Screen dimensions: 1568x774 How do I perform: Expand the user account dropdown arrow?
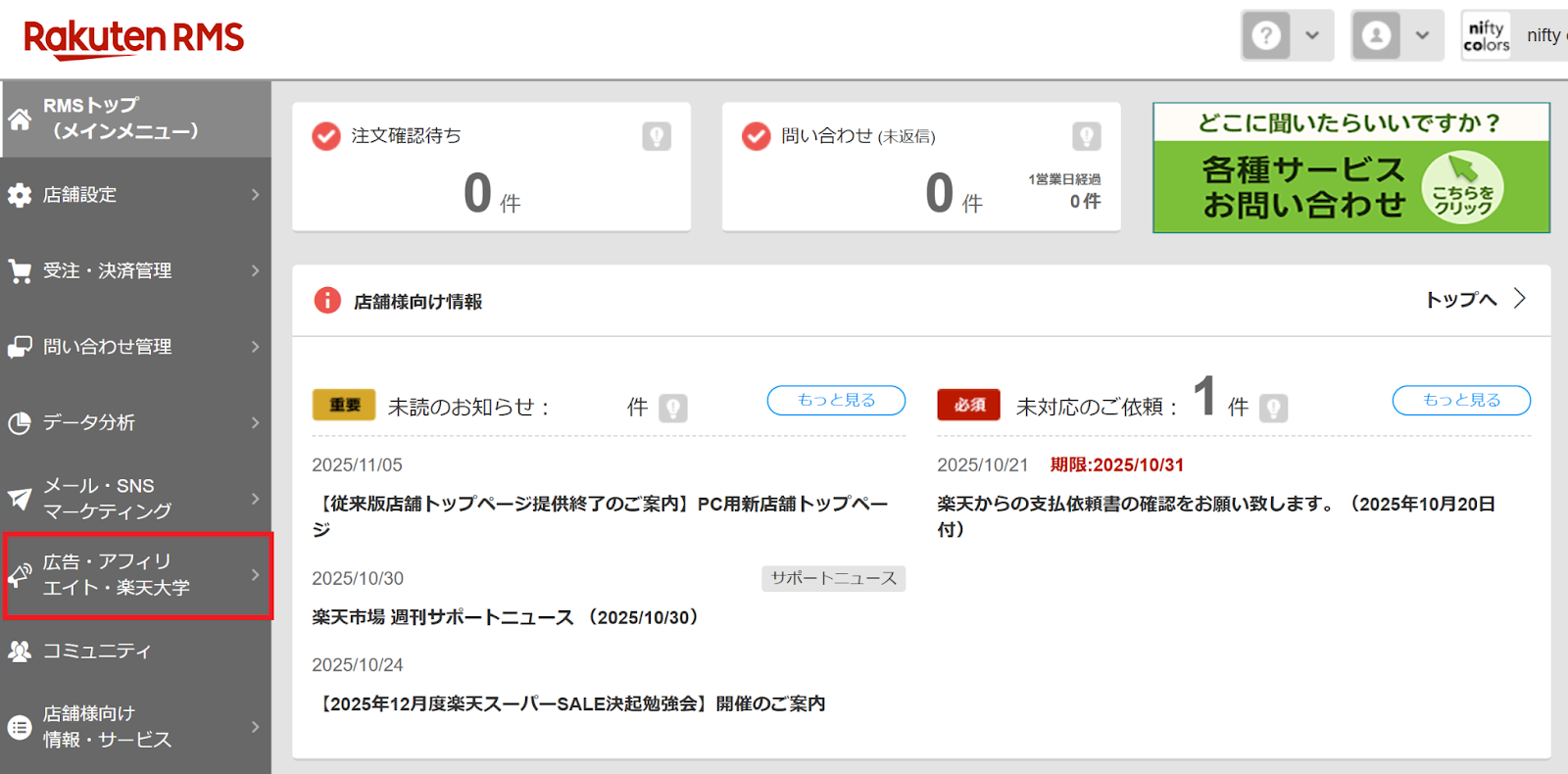1422,36
